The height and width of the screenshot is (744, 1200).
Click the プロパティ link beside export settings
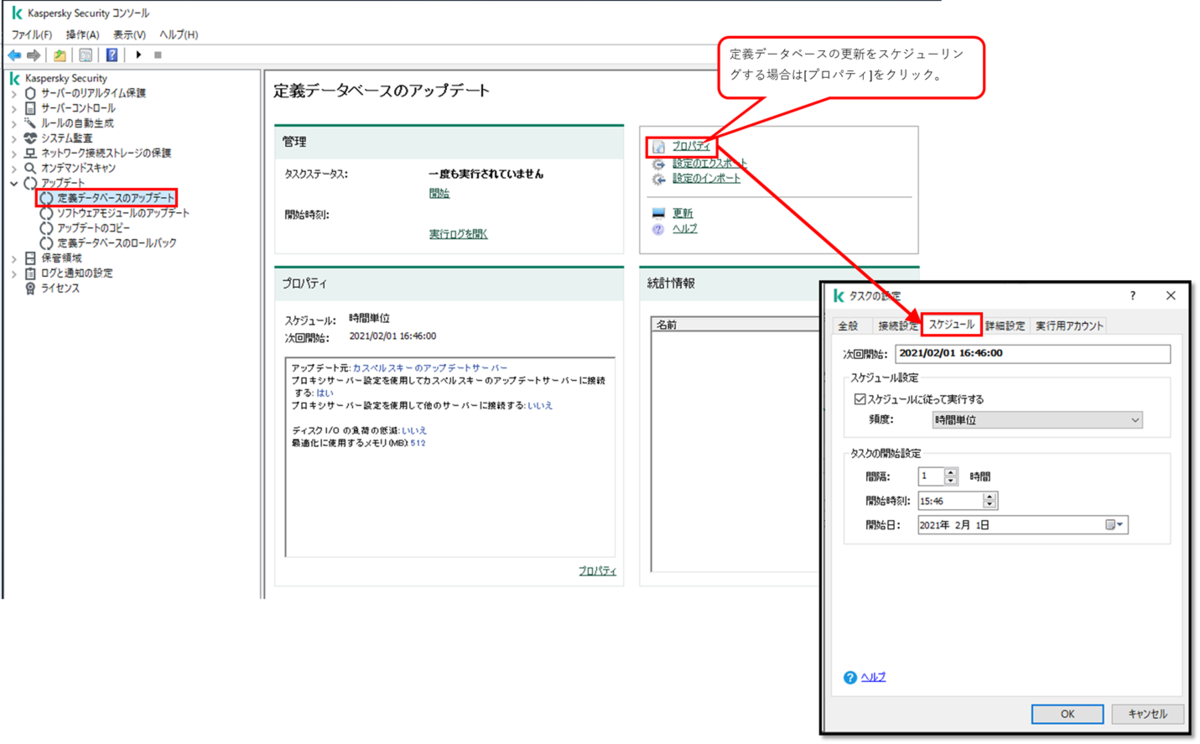(x=691, y=146)
